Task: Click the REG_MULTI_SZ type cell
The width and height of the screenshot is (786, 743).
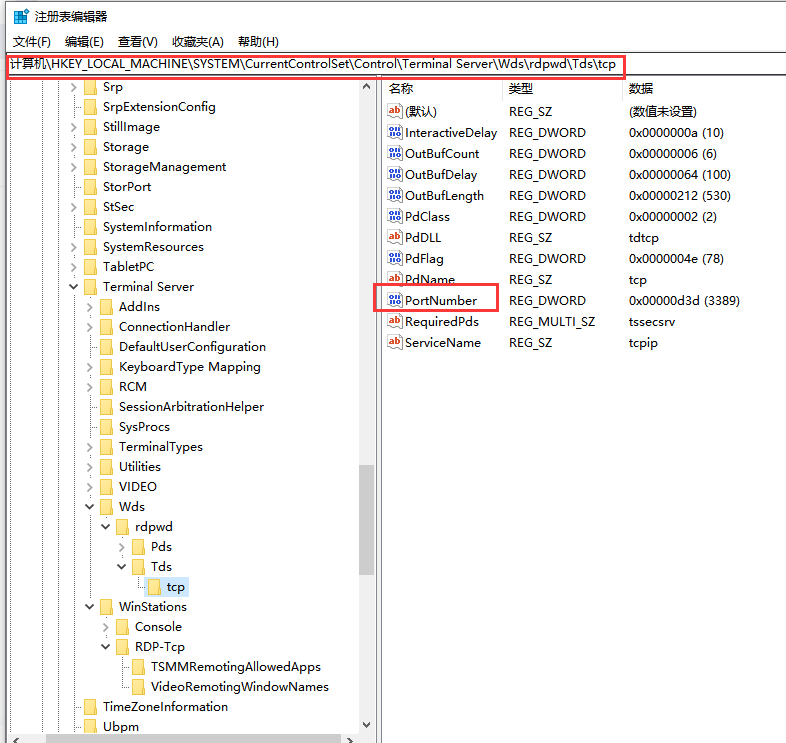Action: tap(552, 321)
